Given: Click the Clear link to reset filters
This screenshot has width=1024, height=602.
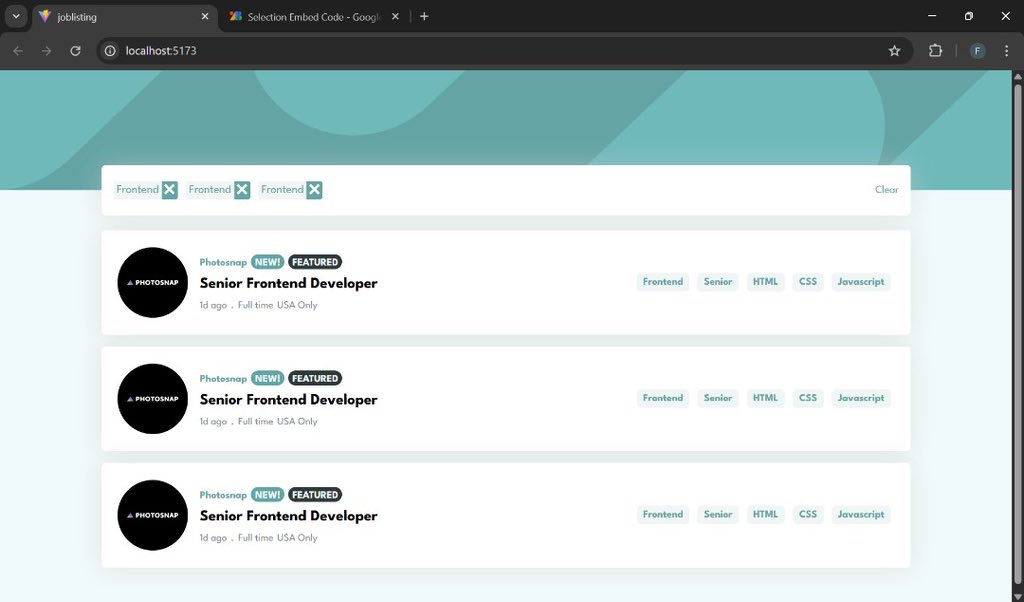Looking at the screenshot, I should pos(886,189).
